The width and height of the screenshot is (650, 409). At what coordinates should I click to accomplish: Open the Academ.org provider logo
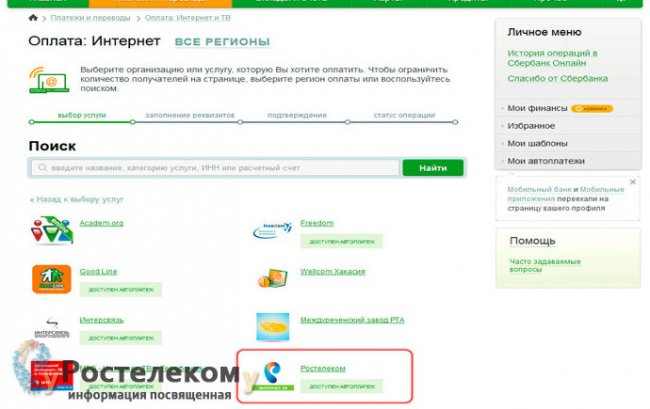point(52,230)
